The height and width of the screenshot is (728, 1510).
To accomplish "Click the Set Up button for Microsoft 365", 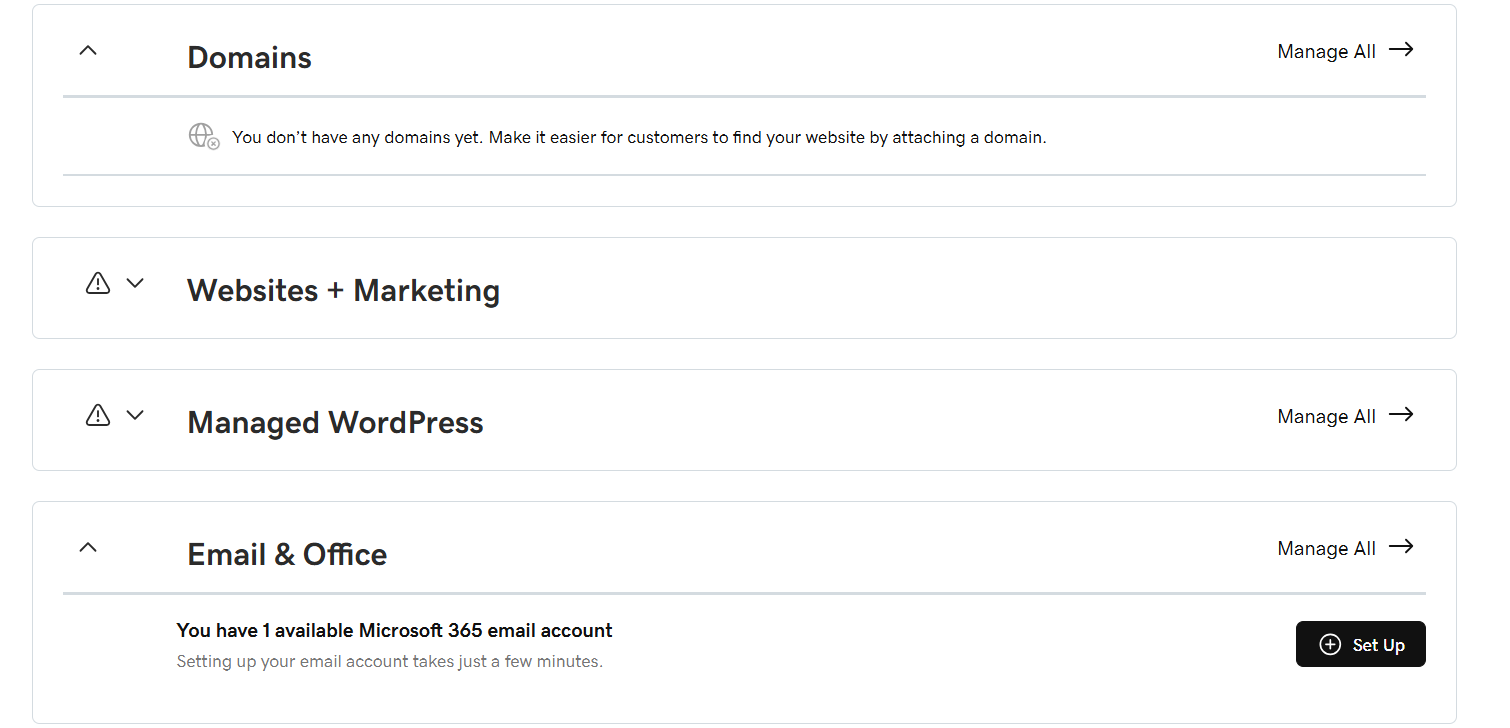I will (1360, 644).
